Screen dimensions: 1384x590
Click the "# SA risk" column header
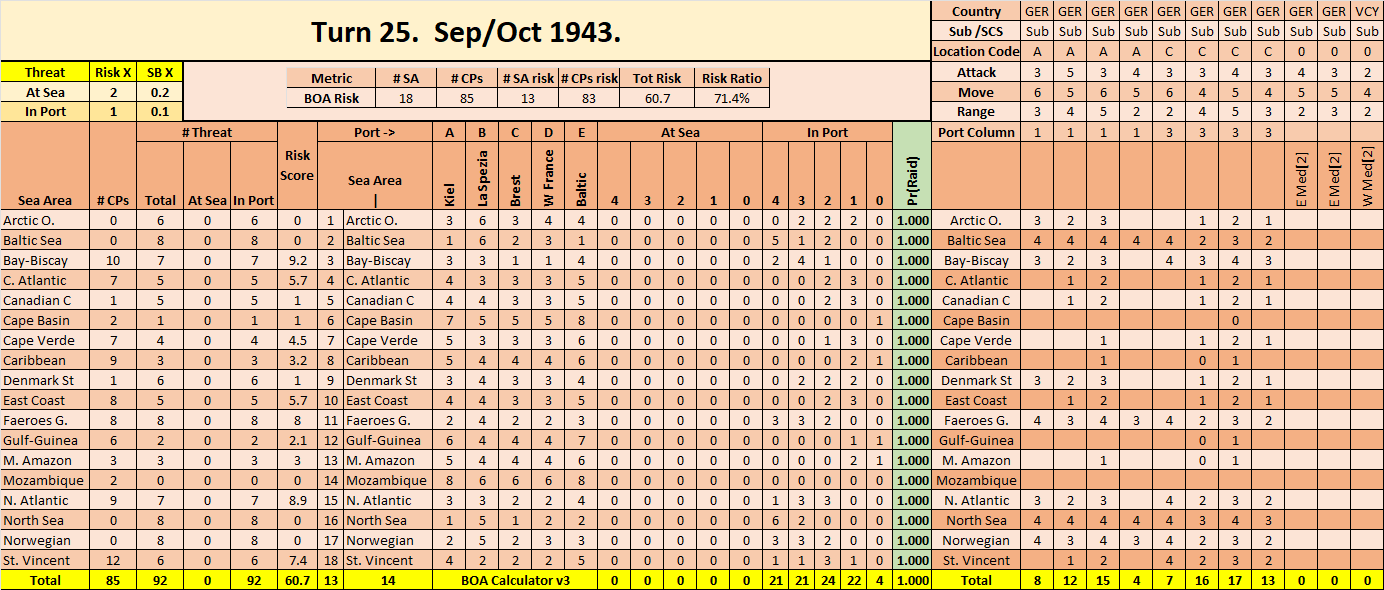(x=527, y=78)
